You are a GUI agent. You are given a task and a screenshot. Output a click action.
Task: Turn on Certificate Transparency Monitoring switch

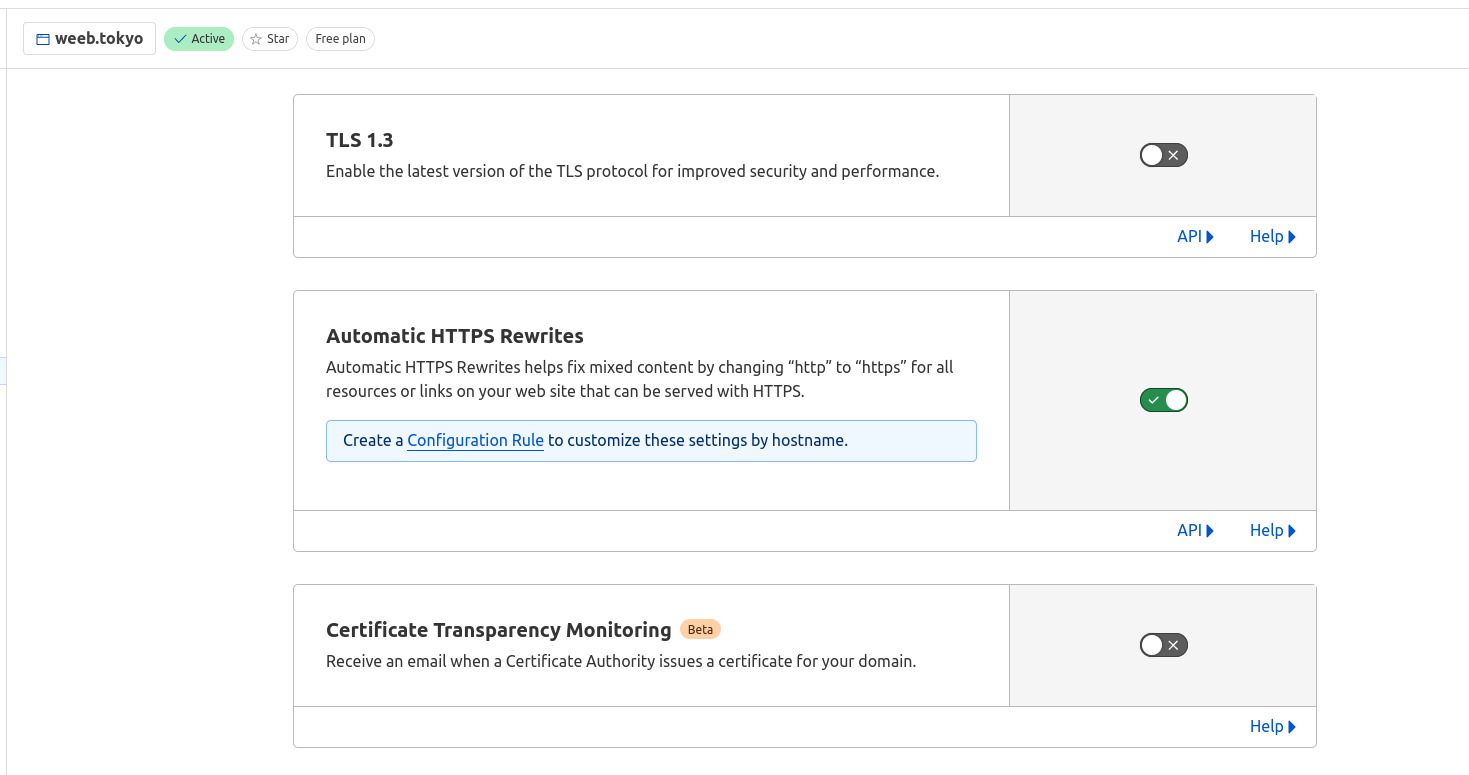coord(1163,645)
